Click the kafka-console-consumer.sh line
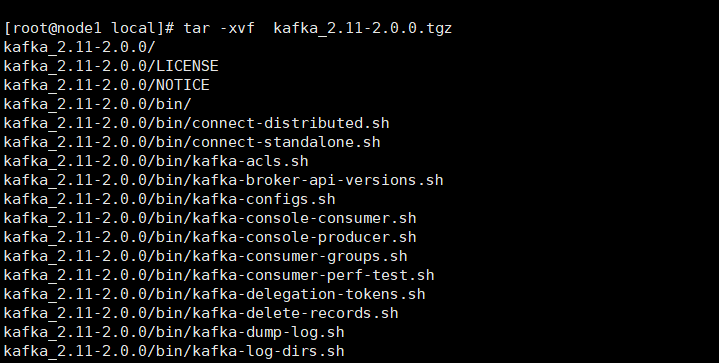 tap(210, 218)
